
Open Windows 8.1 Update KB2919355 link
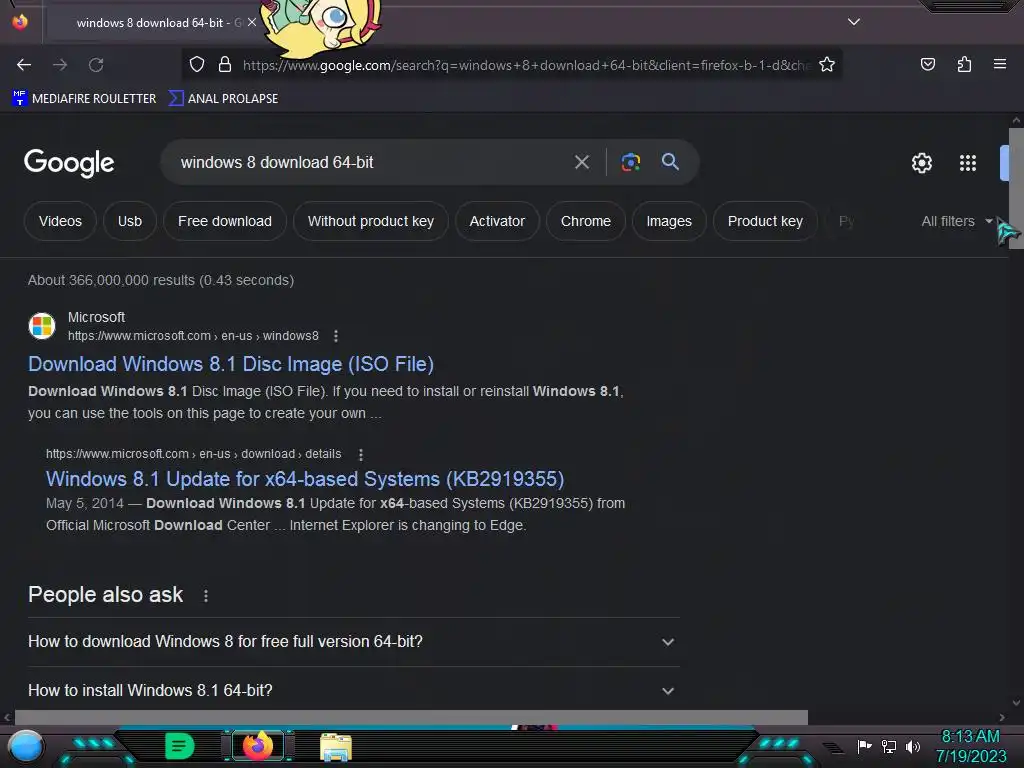(305, 479)
